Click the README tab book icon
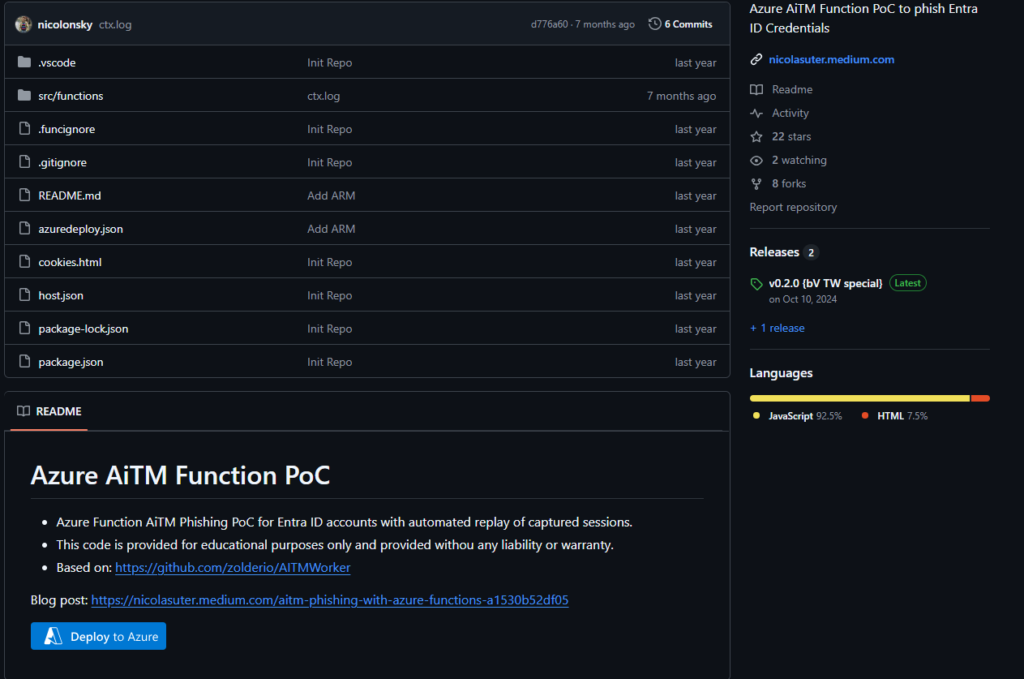This screenshot has width=1024, height=679. [x=24, y=411]
